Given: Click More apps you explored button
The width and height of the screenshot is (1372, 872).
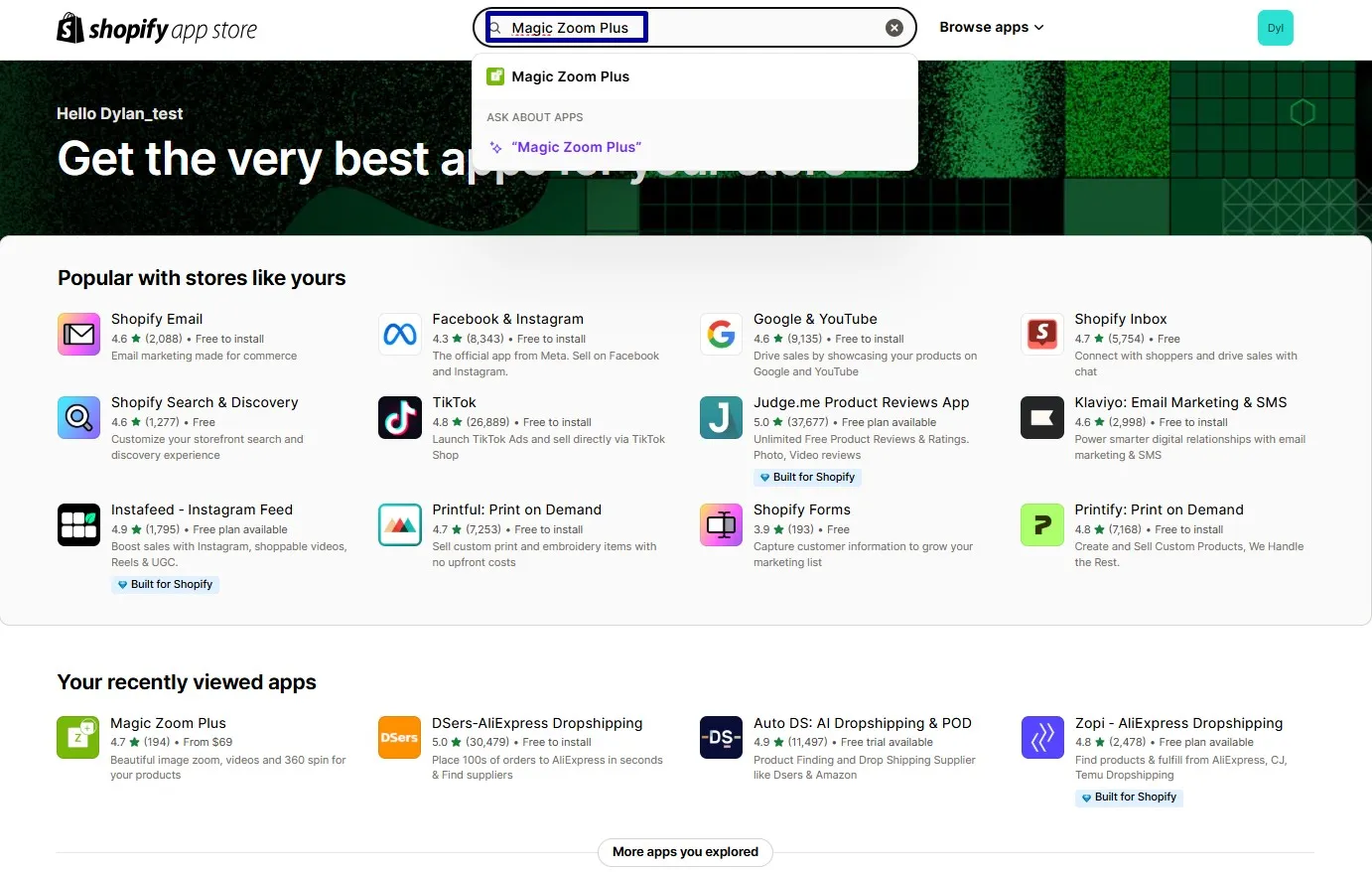Looking at the screenshot, I should pyautogui.click(x=685, y=852).
